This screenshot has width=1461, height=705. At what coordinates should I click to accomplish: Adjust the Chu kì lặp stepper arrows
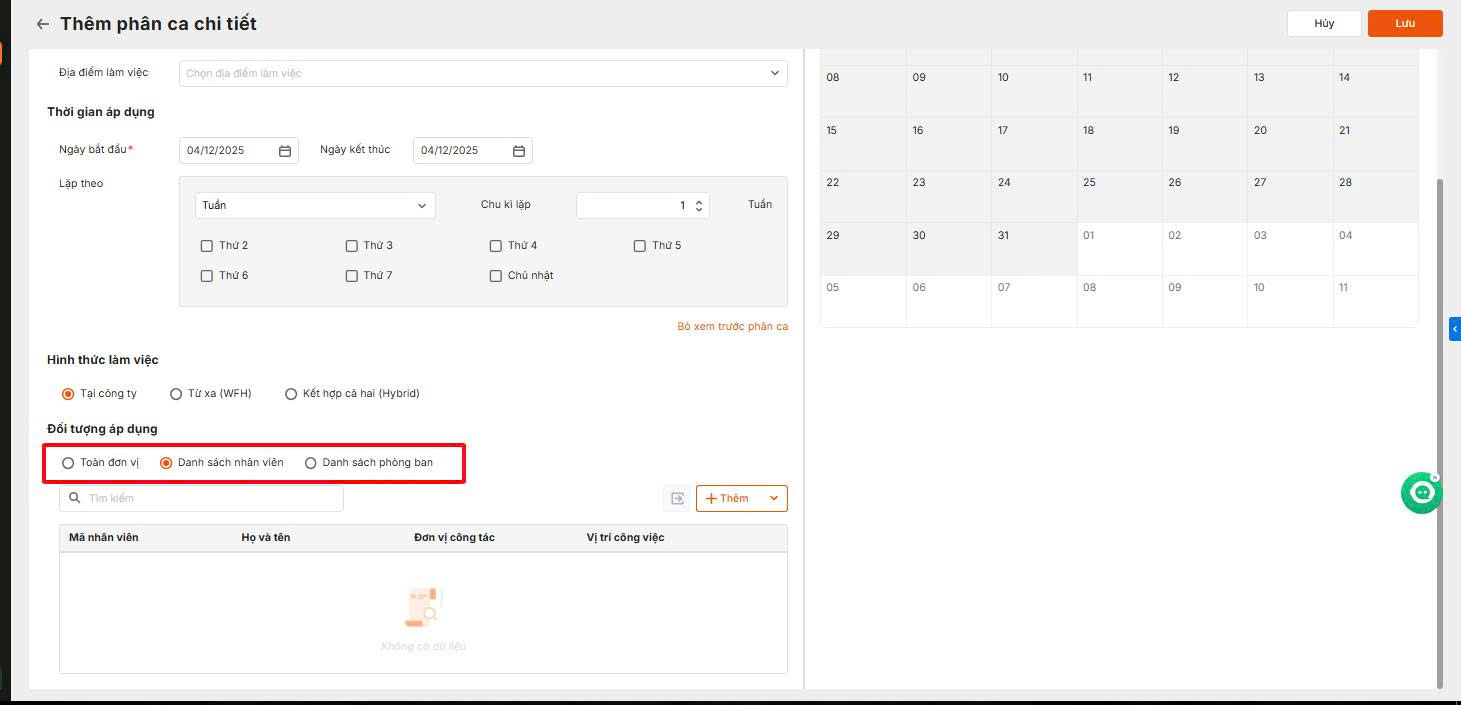coord(700,205)
